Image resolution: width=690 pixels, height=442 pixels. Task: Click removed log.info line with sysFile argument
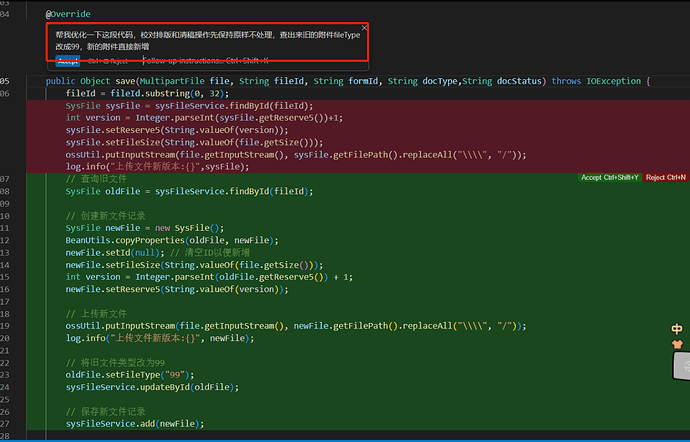tap(158, 166)
